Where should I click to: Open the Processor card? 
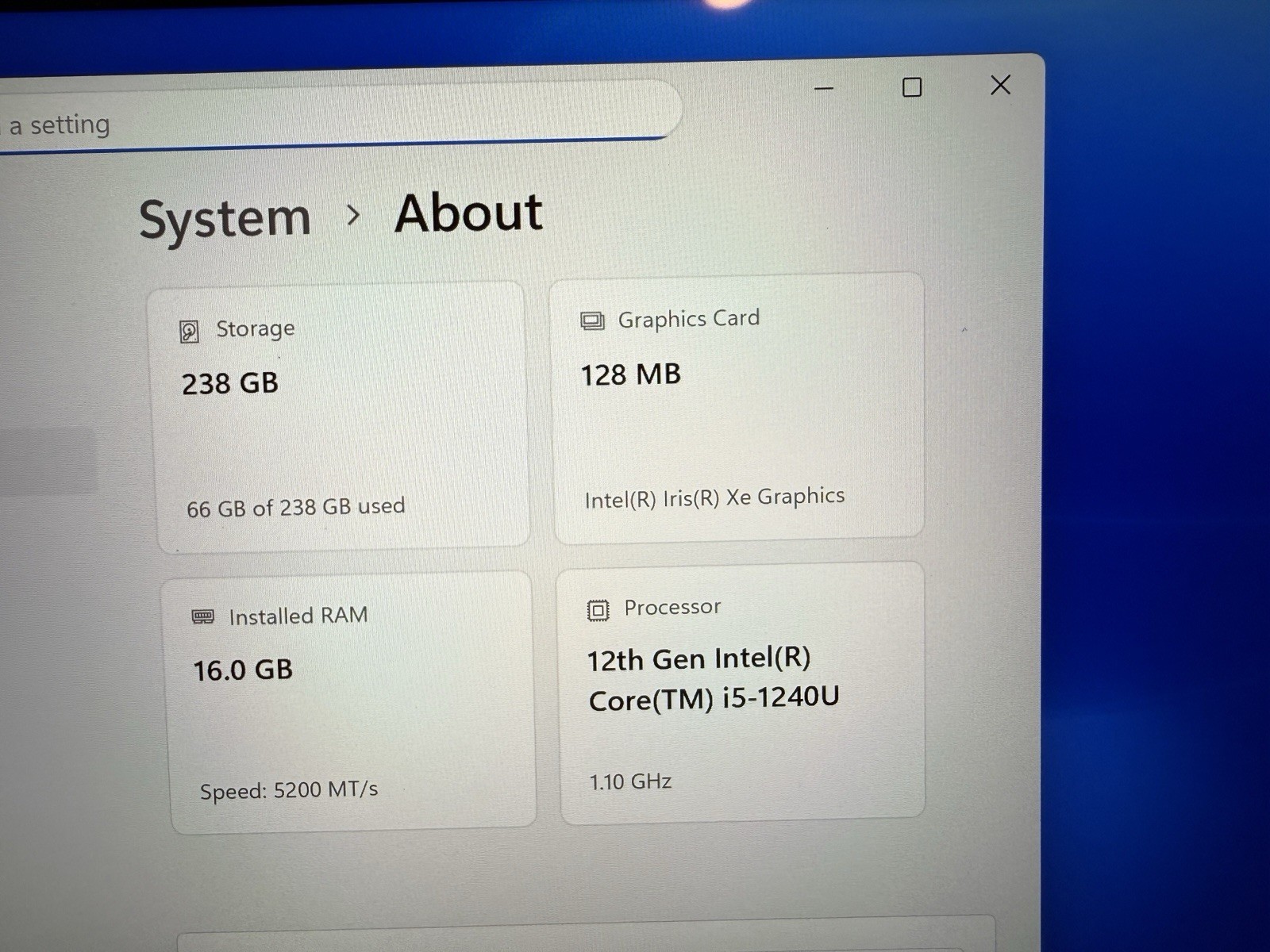point(742,693)
